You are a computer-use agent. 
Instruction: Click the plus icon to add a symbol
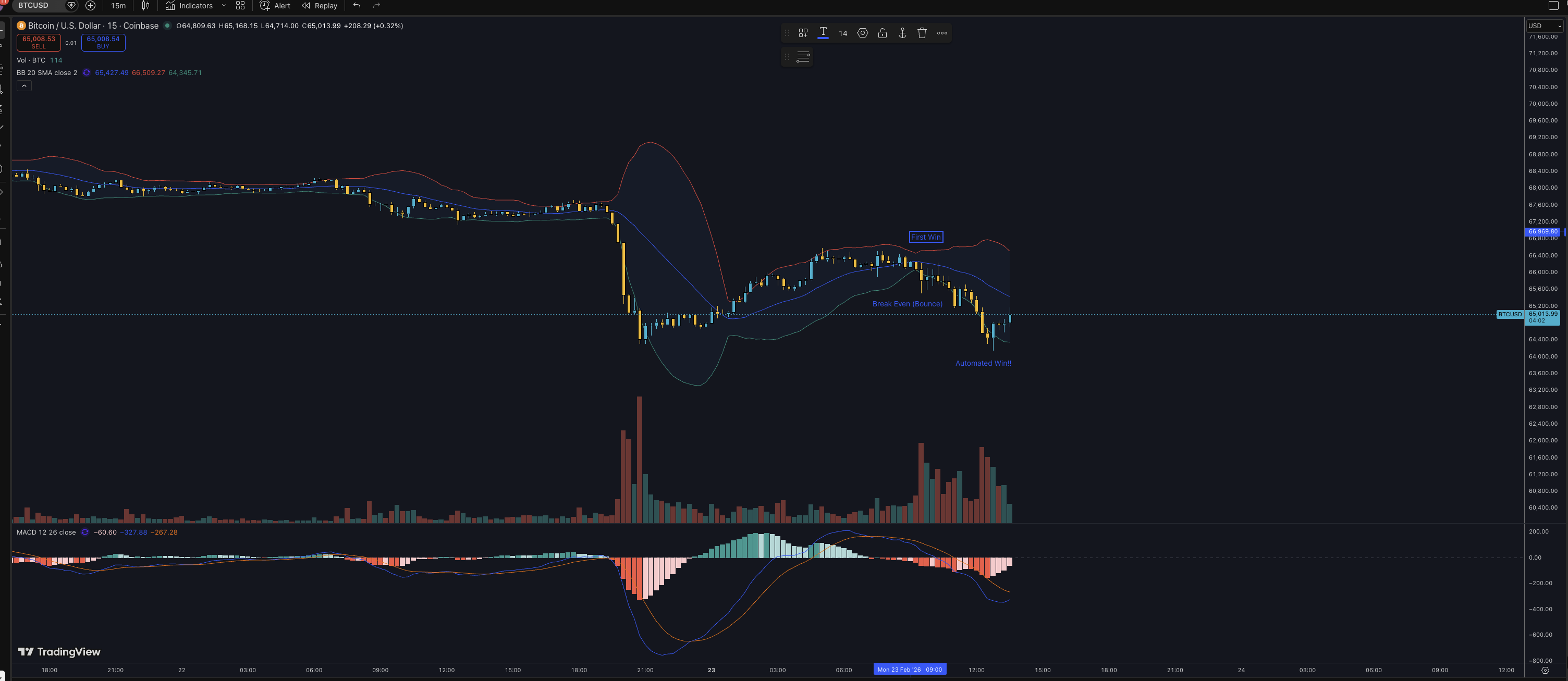pyautogui.click(x=91, y=6)
